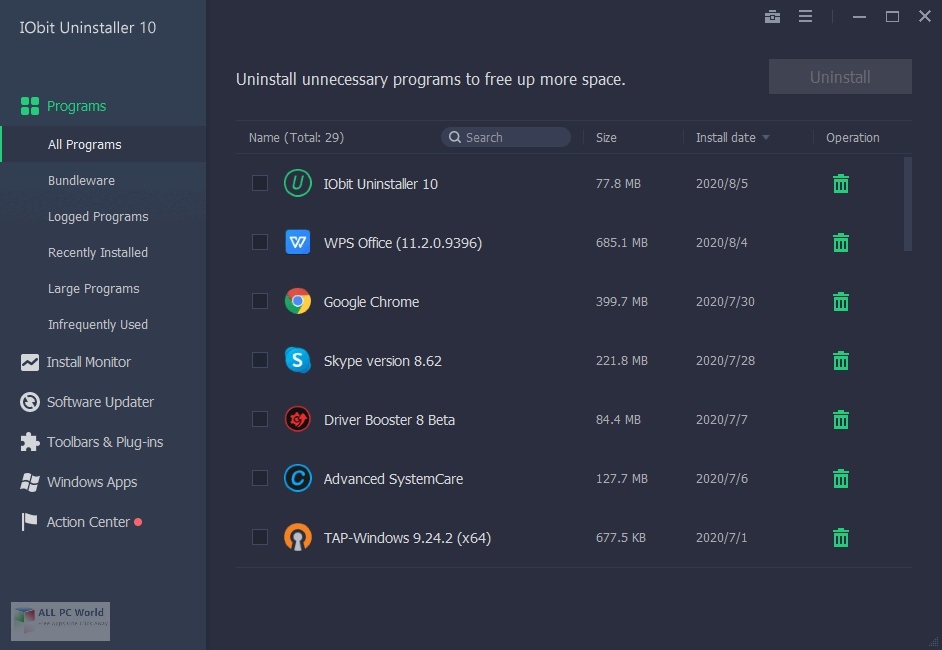The width and height of the screenshot is (942, 650).
Task: Delete Advanced SystemCare via trash icon
Action: coord(840,478)
